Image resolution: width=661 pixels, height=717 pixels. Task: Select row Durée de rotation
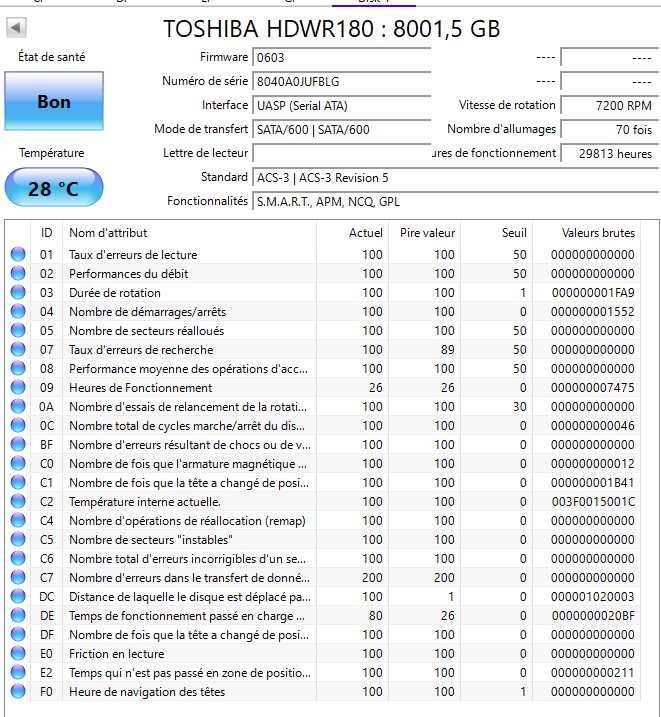pyautogui.click(x=323, y=292)
